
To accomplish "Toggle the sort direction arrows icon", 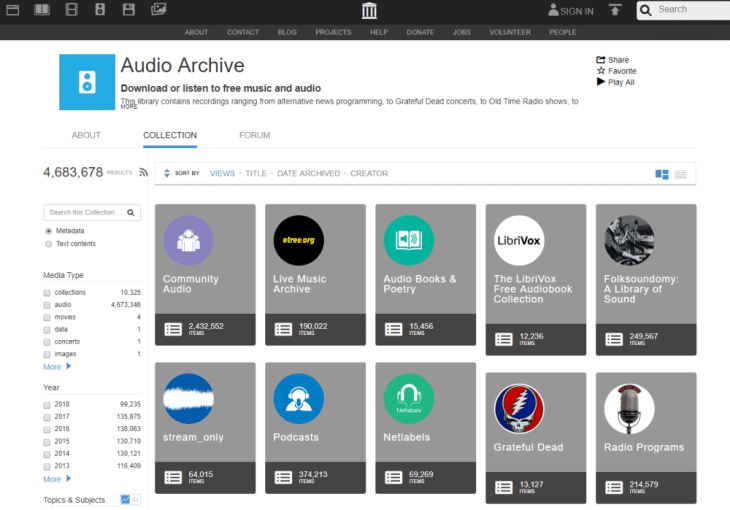I will click(x=167, y=173).
